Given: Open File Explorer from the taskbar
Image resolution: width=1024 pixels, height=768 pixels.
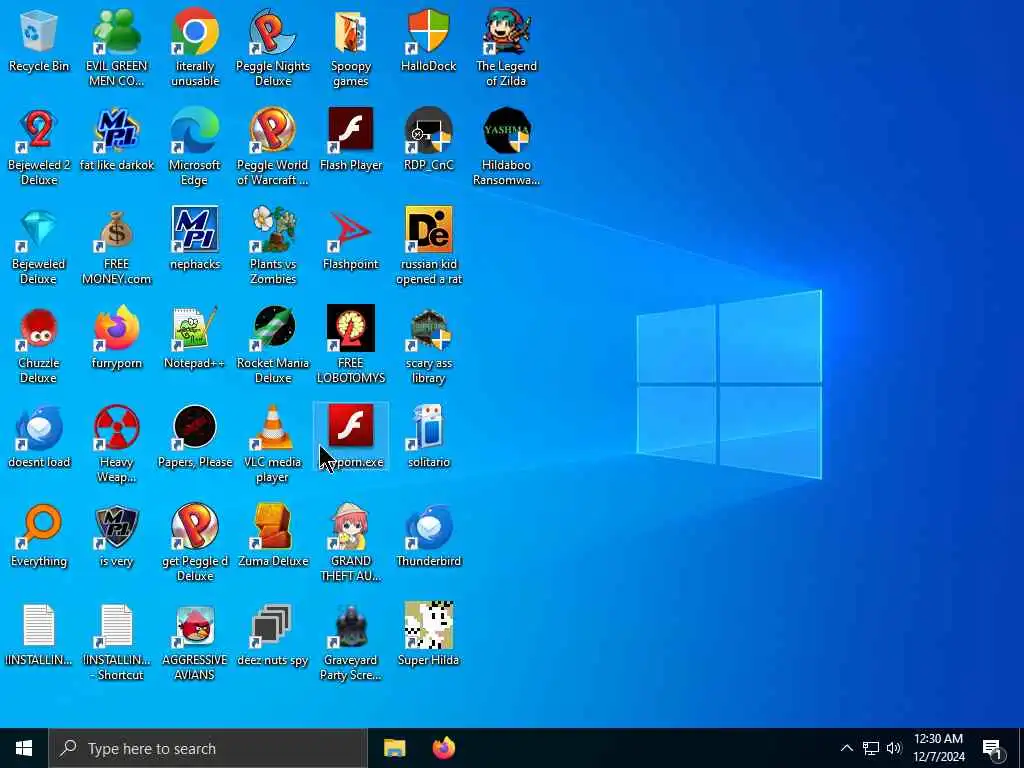Looking at the screenshot, I should [x=394, y=748].
